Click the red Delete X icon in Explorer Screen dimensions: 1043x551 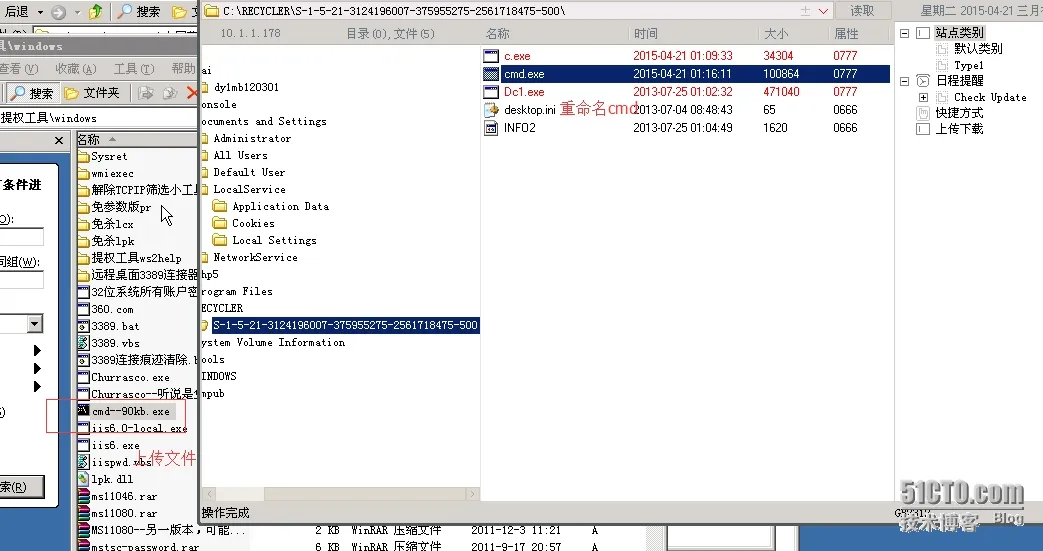(x=192, y=93)
